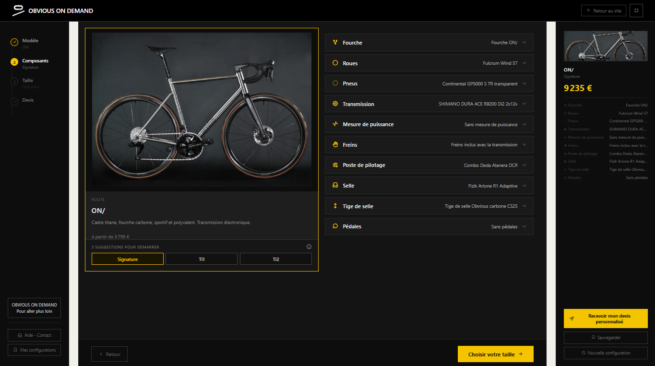Click the 9235 € total price
The width and height of the screenshot is (655, 366).
click(578, 88)
